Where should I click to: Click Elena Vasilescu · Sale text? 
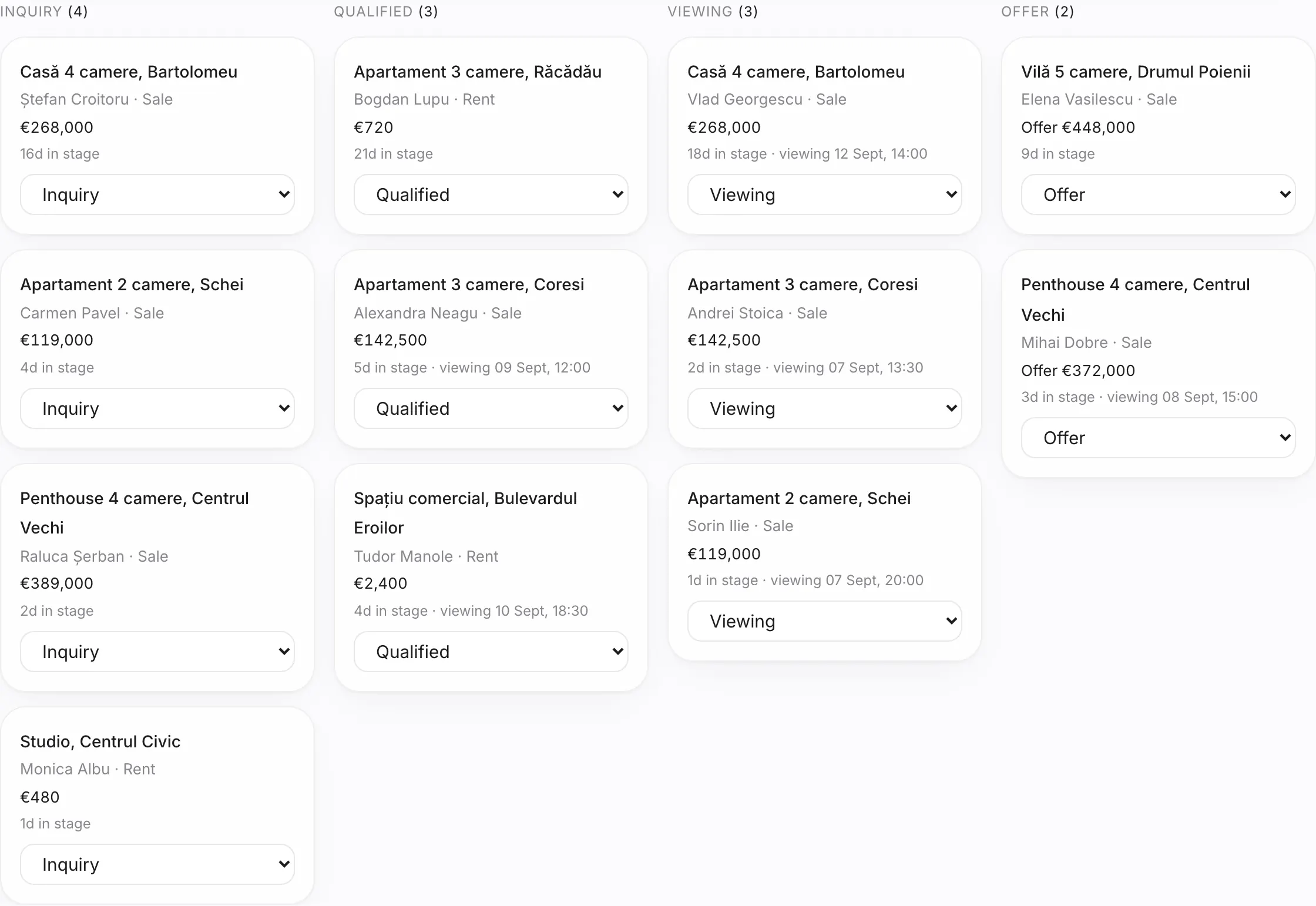pos(1099,99)
